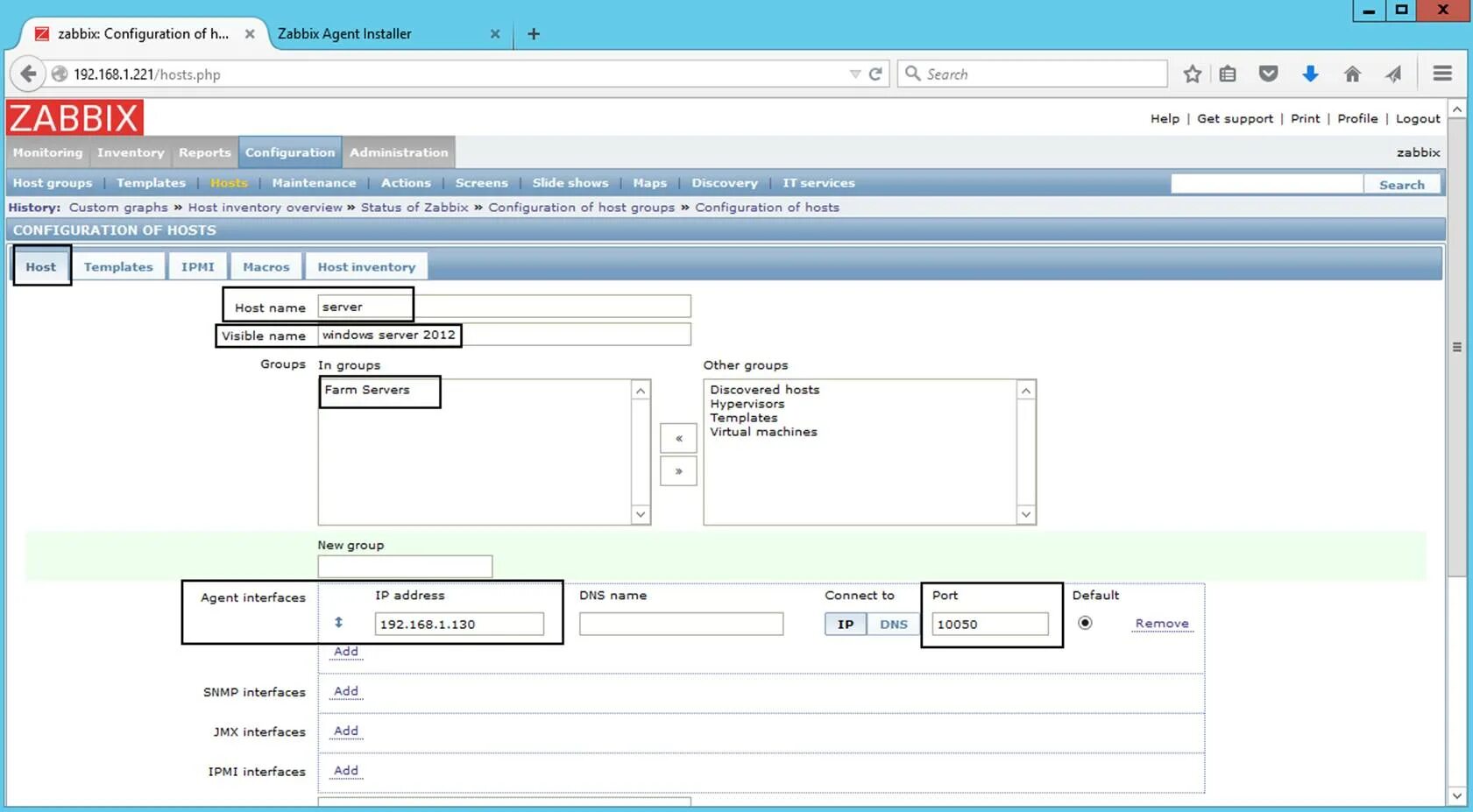Add a JMX interface

coord(346,731)
